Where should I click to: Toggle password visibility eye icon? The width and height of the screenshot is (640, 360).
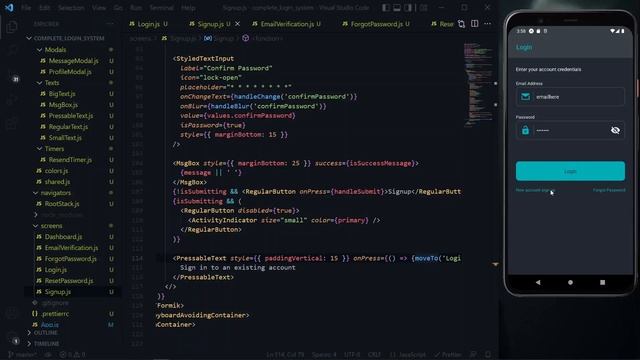pyautogui.click(x=615, y=130)
